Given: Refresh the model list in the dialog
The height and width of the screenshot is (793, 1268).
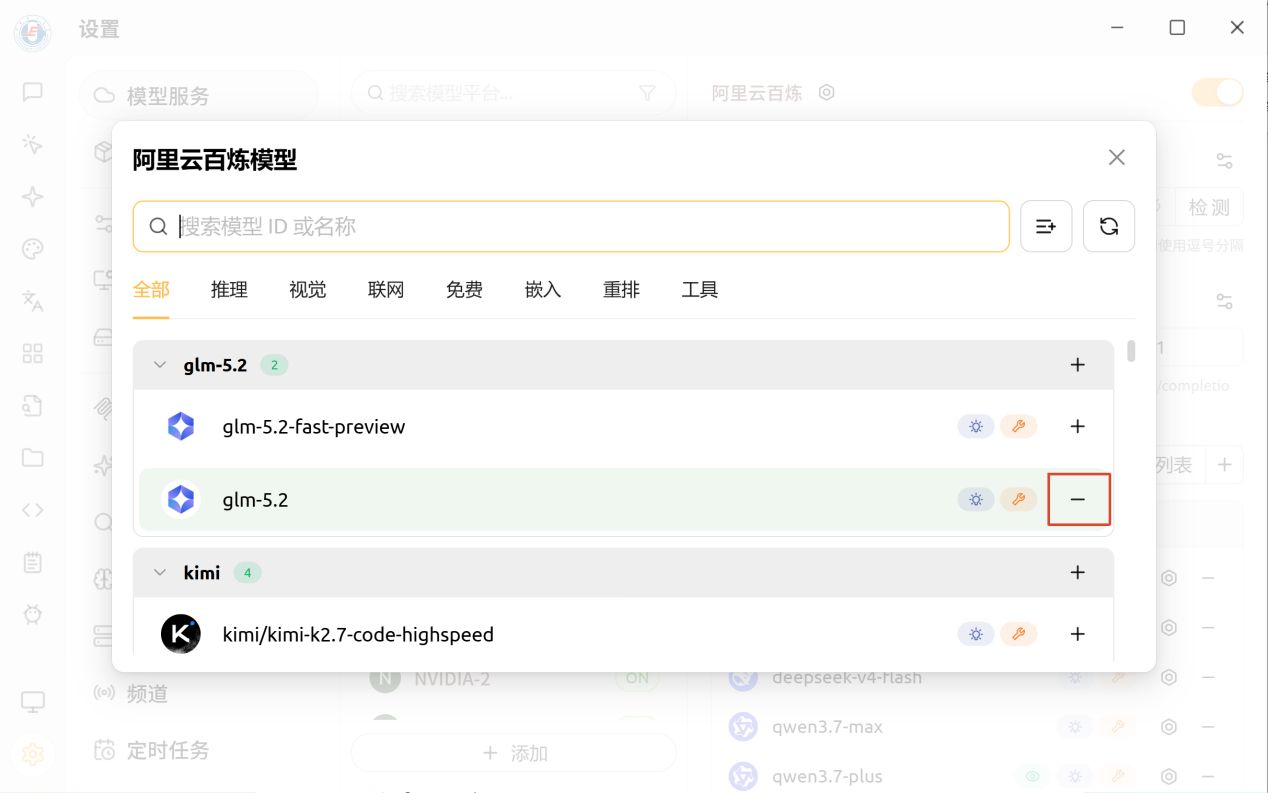Looking at the screenshot, I should click(1108, 227).
